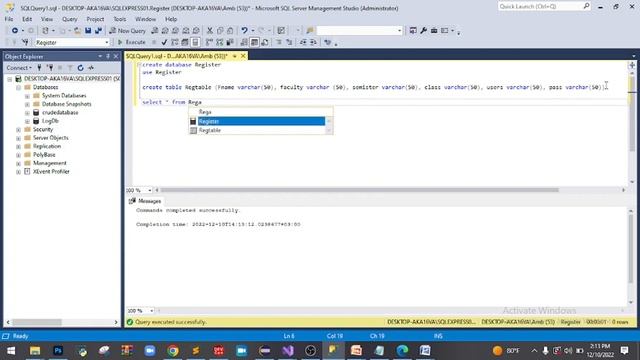Click Display Estimated Execution Plan icon
Image resolution: width=640 pixels, height=360 pixels.
pos(175,42)
